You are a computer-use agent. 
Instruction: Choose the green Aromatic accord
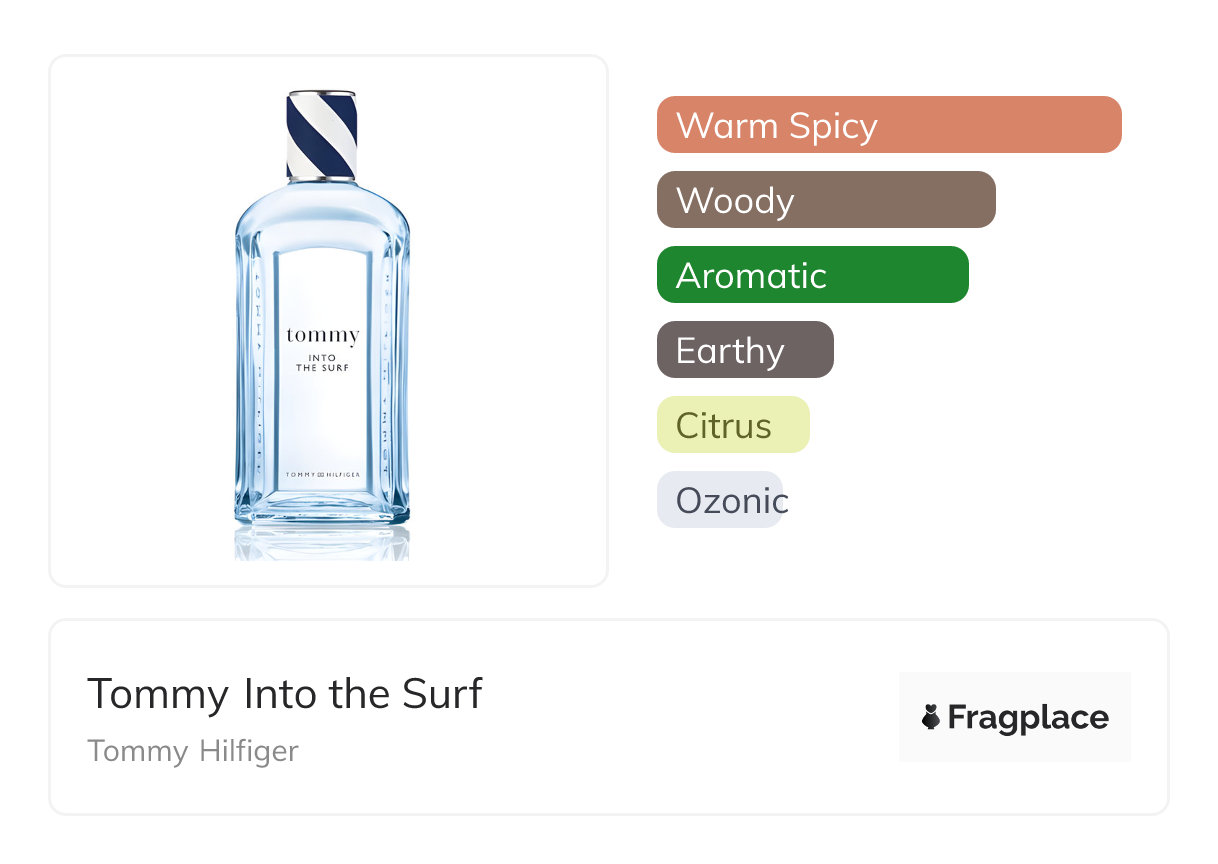click(812, 275)
